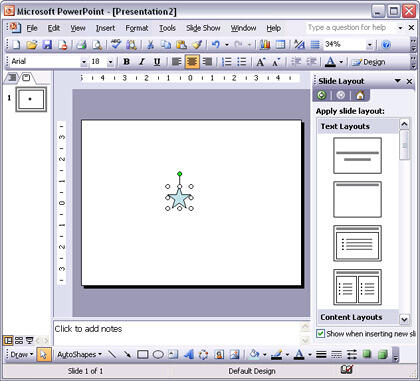Screen dimensions: 420x381
Task: Insert a table with the table icon
Action: 280,44
